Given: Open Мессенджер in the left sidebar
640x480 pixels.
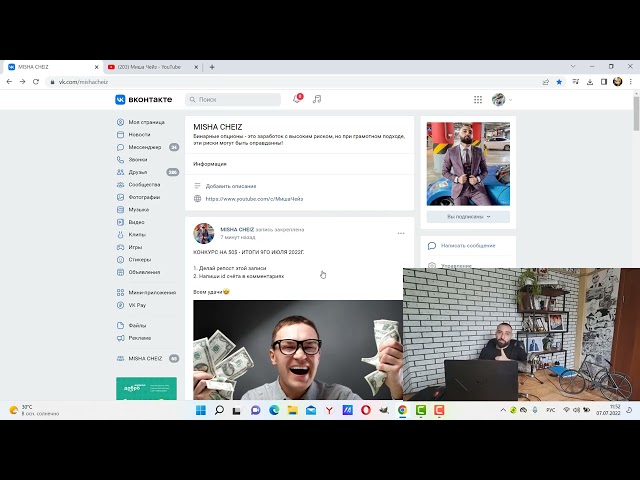Looking at the screenshot, I should coord(145,147).
